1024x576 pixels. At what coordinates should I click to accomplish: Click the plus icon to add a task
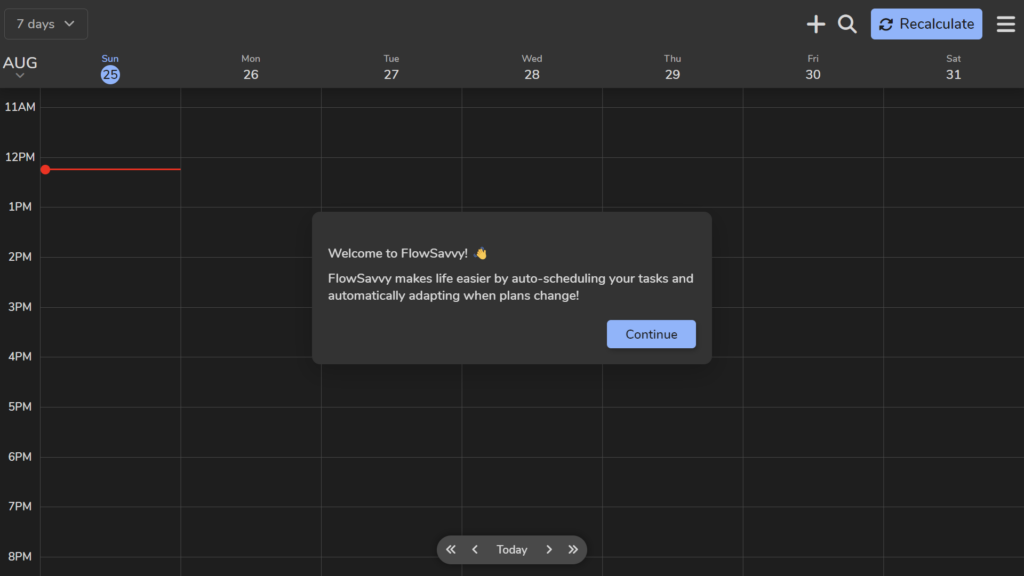pyautogui.click(x=816, y=24)
